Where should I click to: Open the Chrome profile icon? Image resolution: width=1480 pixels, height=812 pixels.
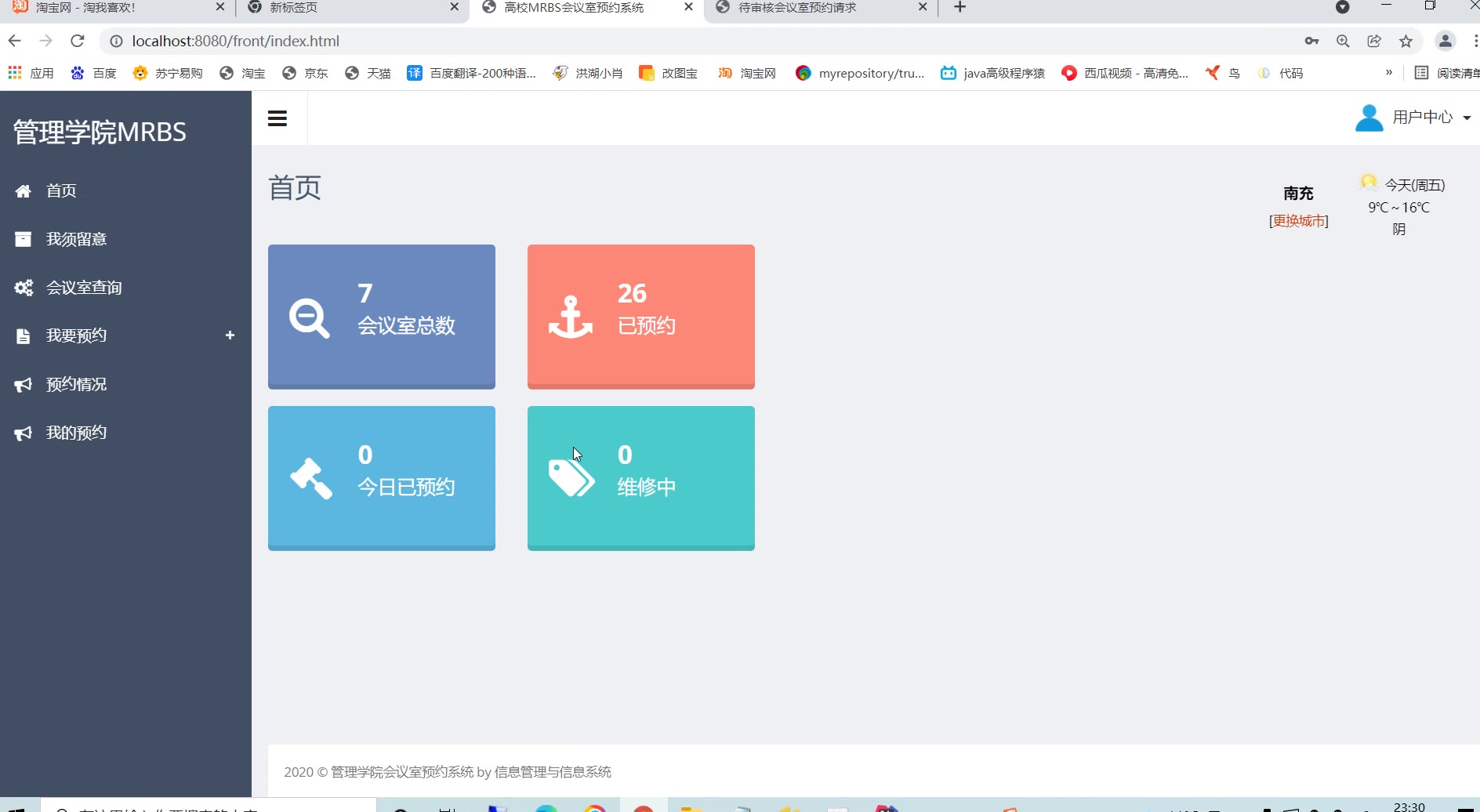(x=1446, y=42)
